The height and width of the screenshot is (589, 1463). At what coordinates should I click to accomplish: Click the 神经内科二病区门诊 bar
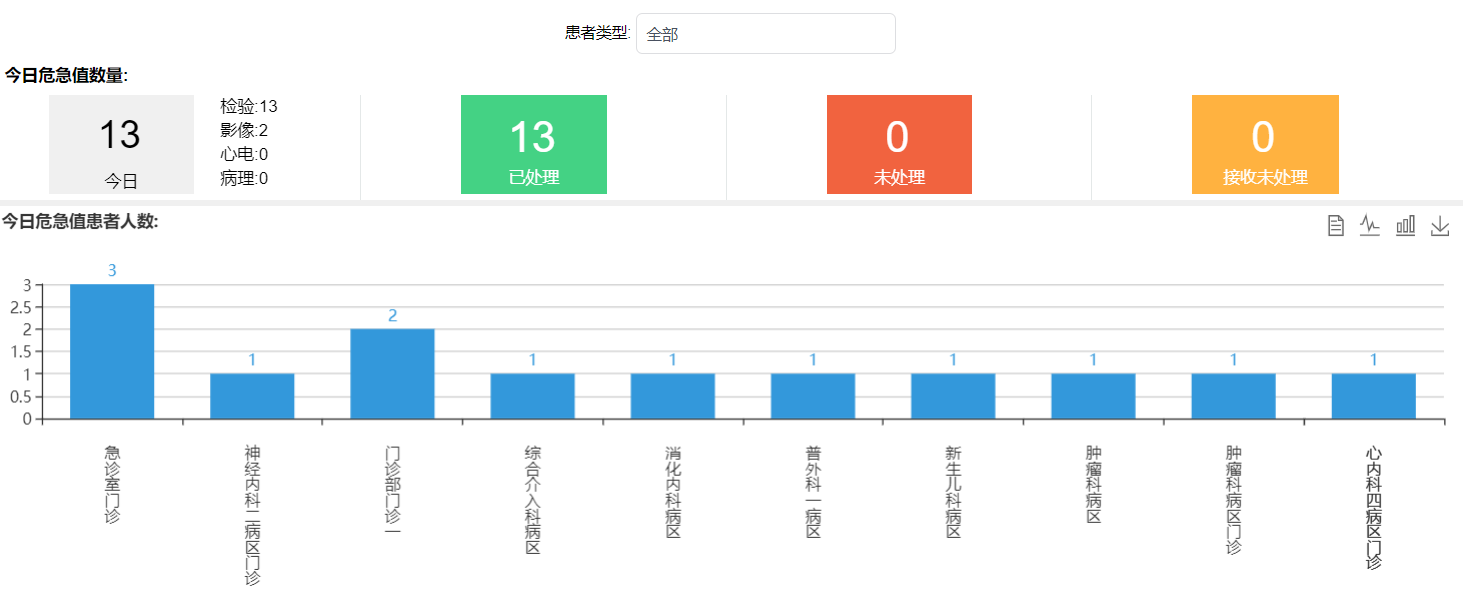point(252,396)
